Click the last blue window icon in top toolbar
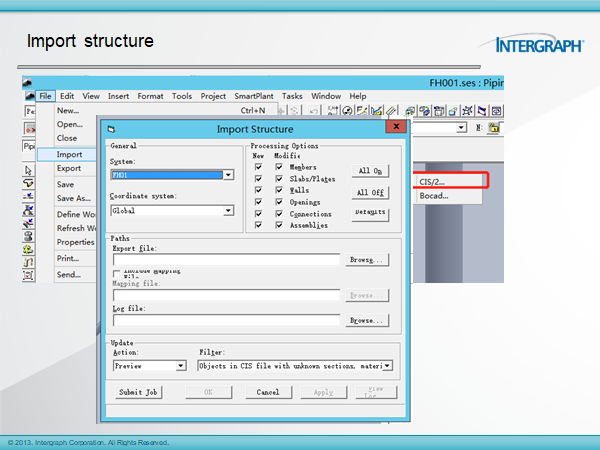 [496, 111]
